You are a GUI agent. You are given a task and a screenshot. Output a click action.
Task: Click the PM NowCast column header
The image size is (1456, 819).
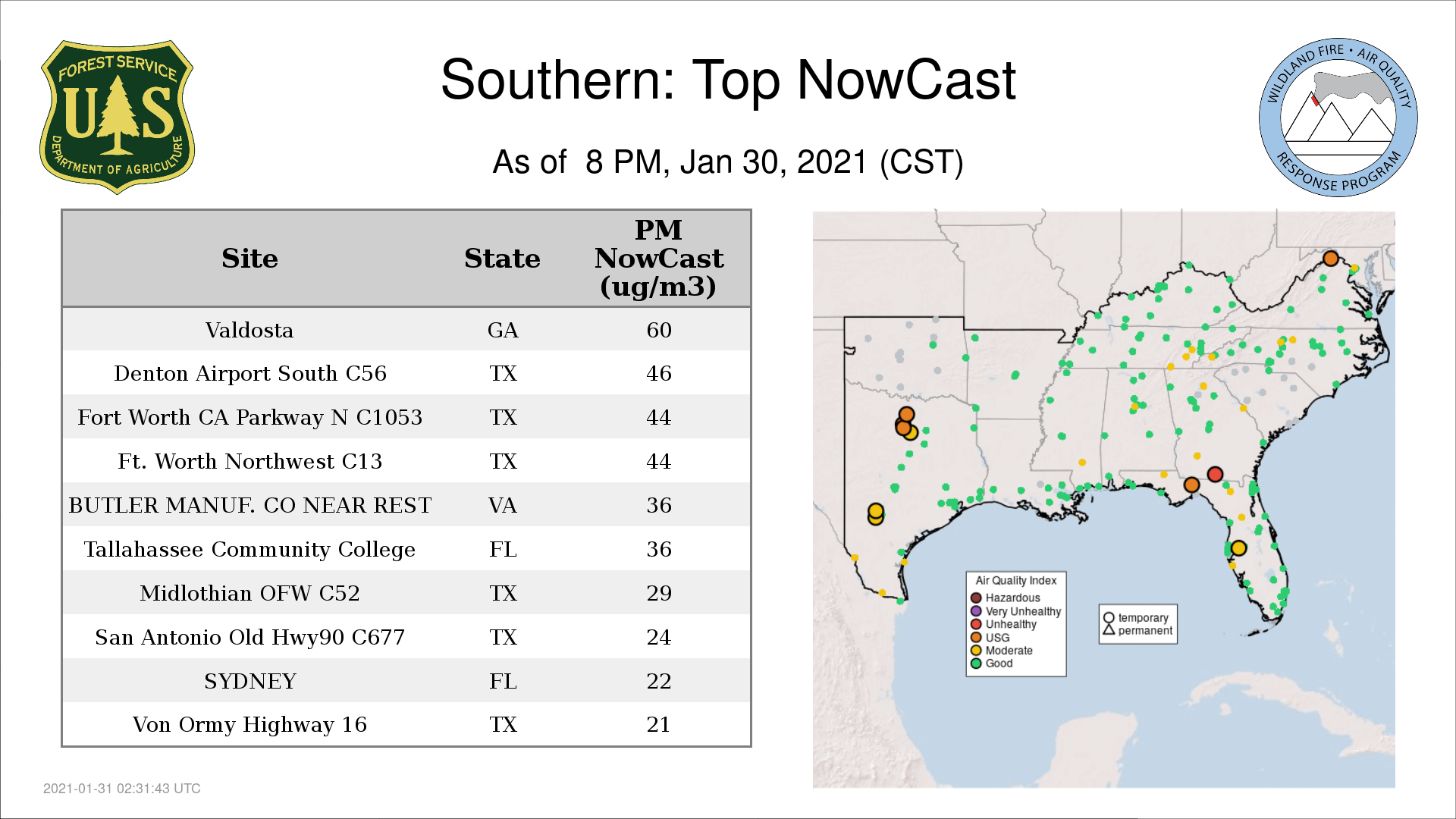tap(658, 259)
